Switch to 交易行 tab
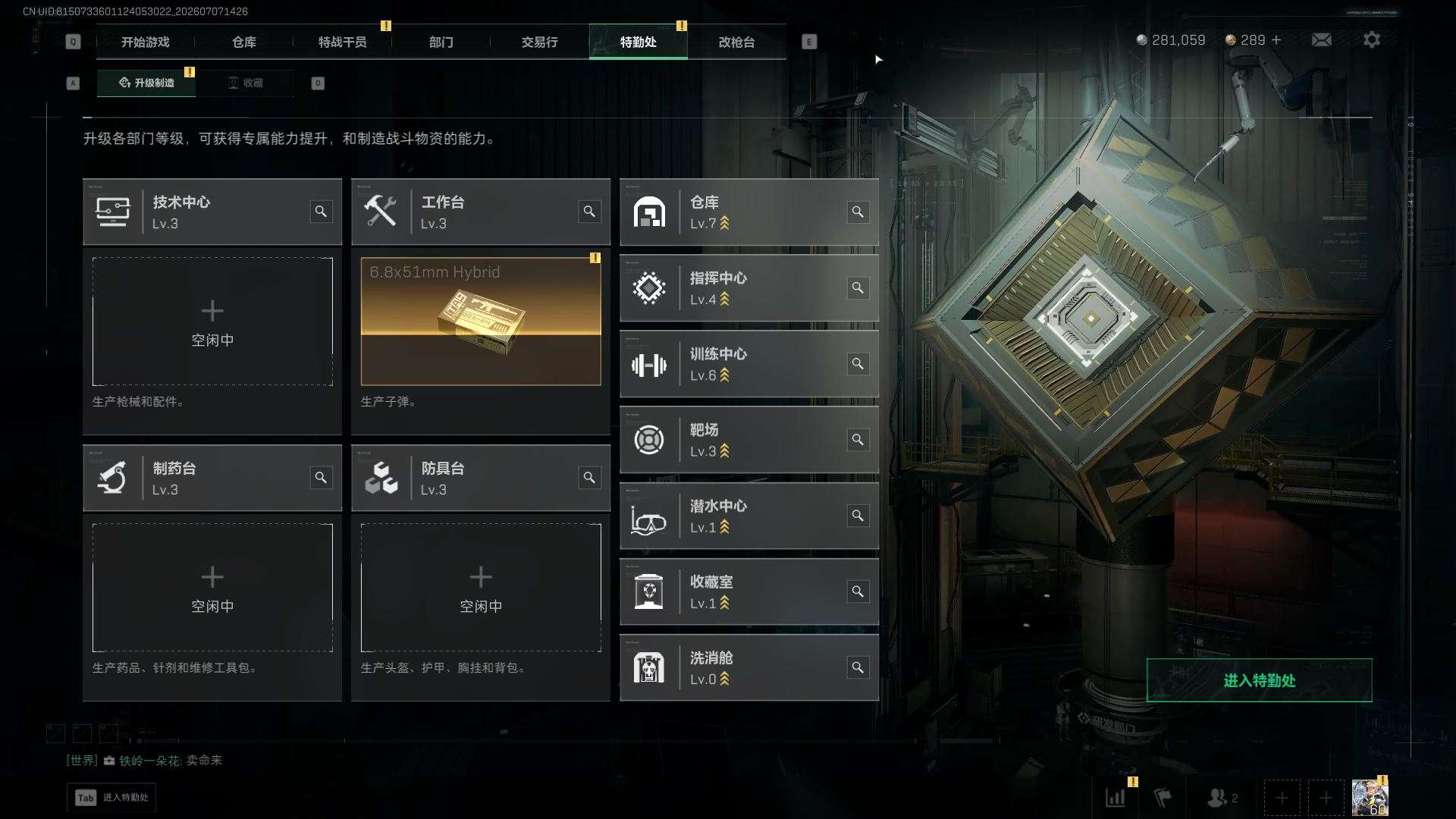Image resolution: width=1456 pixels, height=819 pixels. point(539,42)
